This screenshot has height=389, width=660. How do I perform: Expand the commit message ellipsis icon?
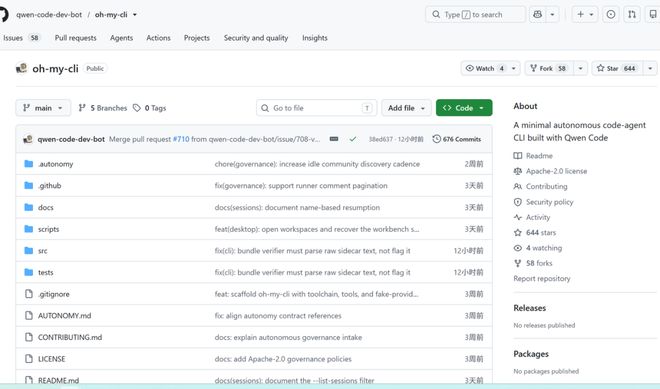tap(334, 139)
